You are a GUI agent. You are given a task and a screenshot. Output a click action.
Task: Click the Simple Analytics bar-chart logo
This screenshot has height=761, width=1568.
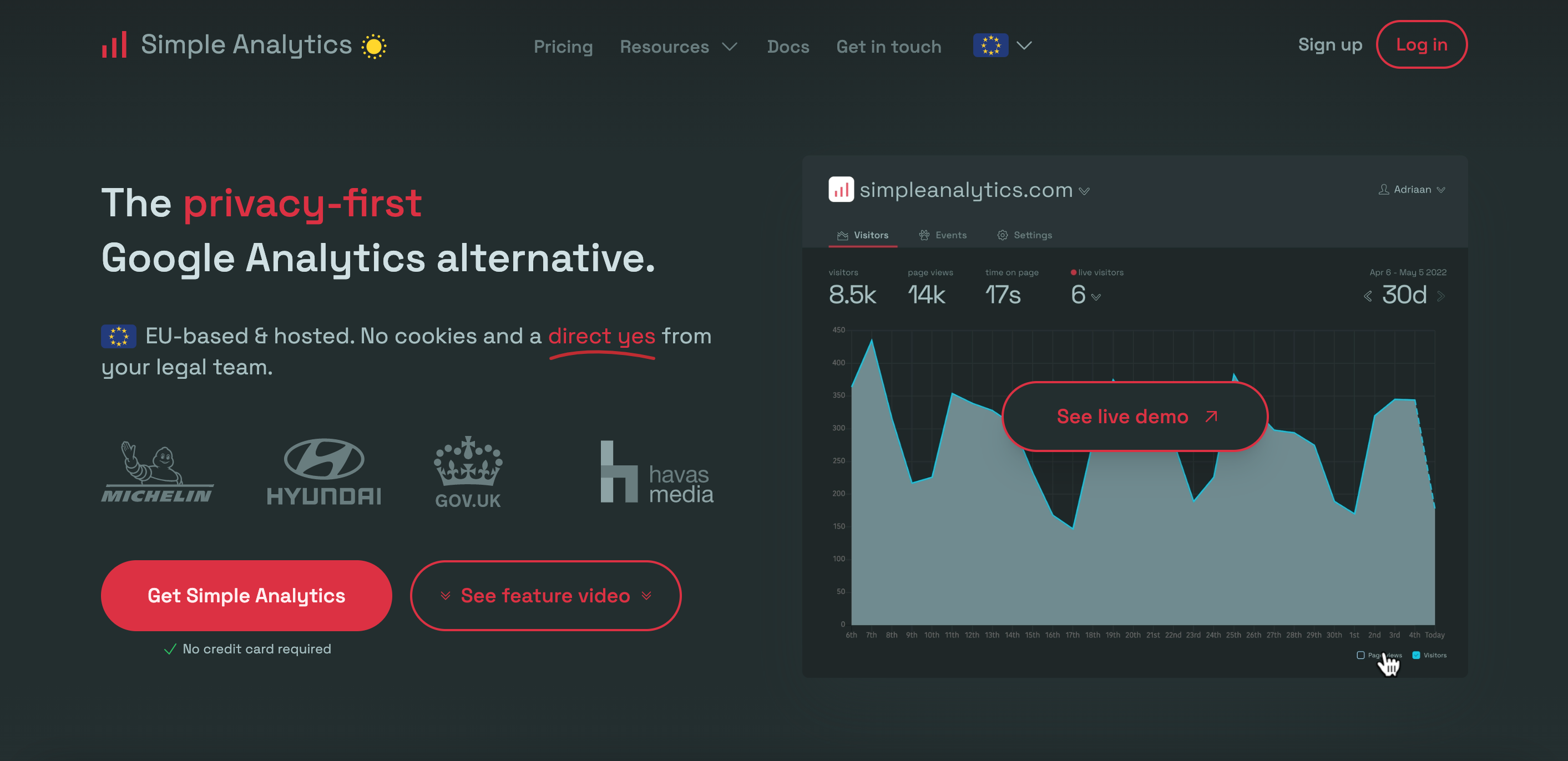[114, 45]
